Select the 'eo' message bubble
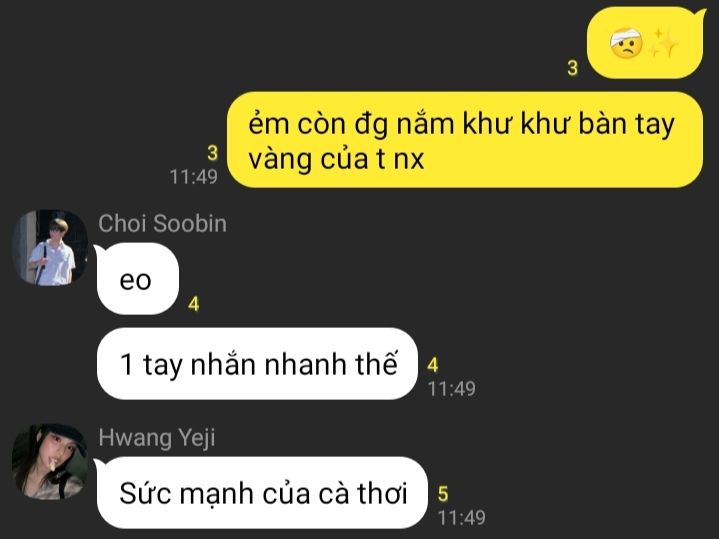This screenshot has height=539, width=719. [x=137, y=279]
